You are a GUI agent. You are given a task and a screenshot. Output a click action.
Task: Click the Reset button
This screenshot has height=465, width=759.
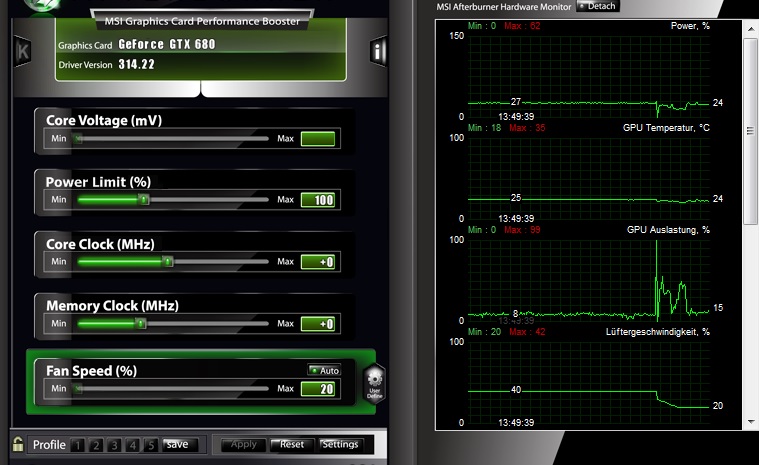[x=291, y=445]
